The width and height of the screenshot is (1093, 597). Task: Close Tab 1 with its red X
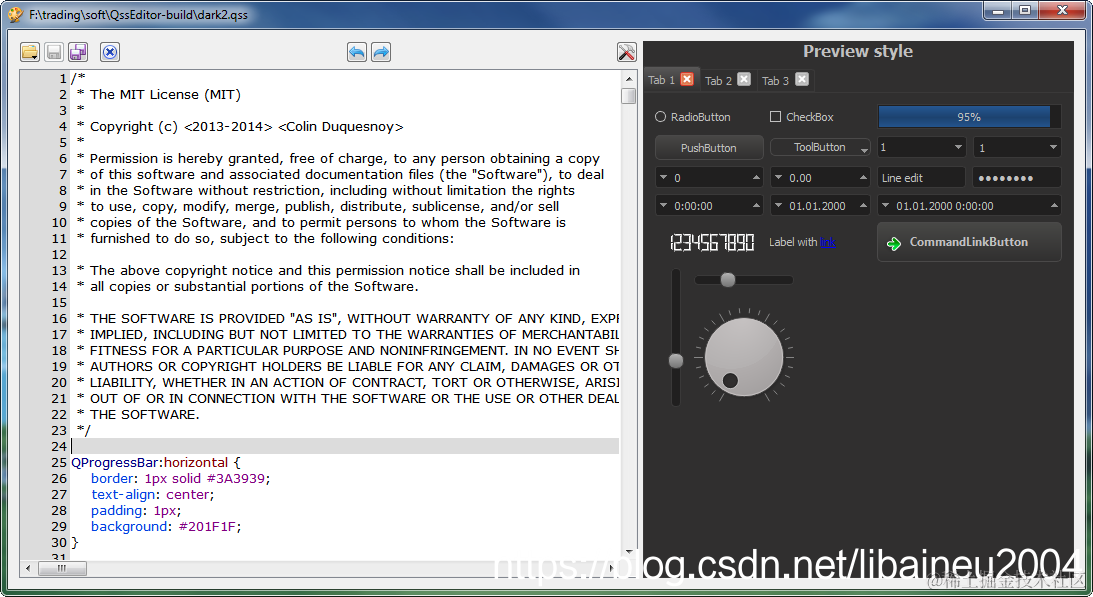click(687, 80)
